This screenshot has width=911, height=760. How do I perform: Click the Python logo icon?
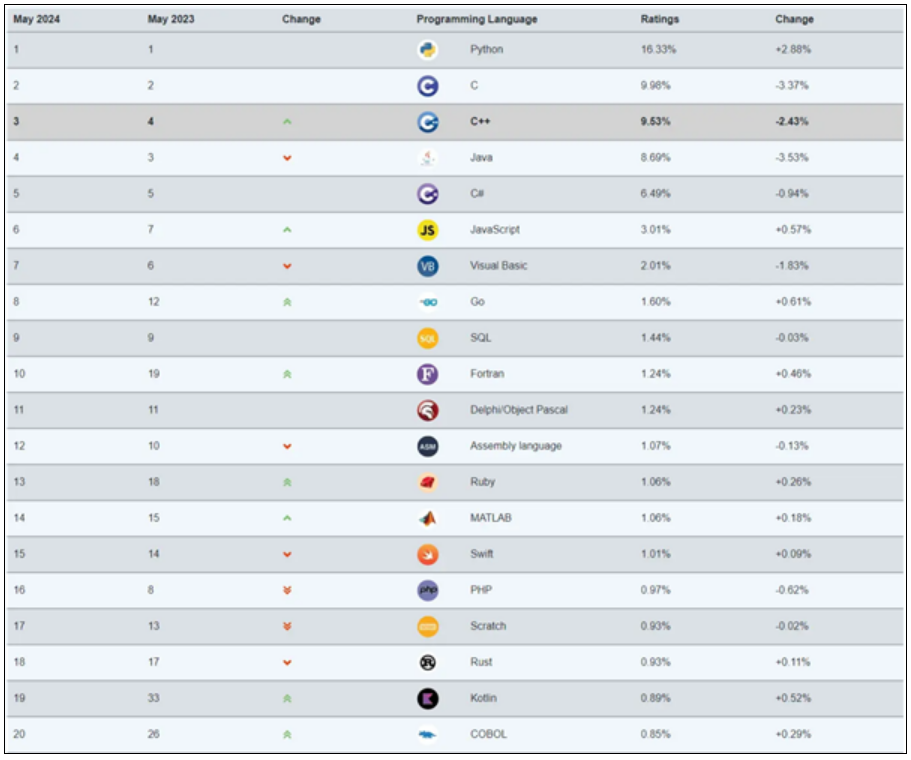(428, 50)
